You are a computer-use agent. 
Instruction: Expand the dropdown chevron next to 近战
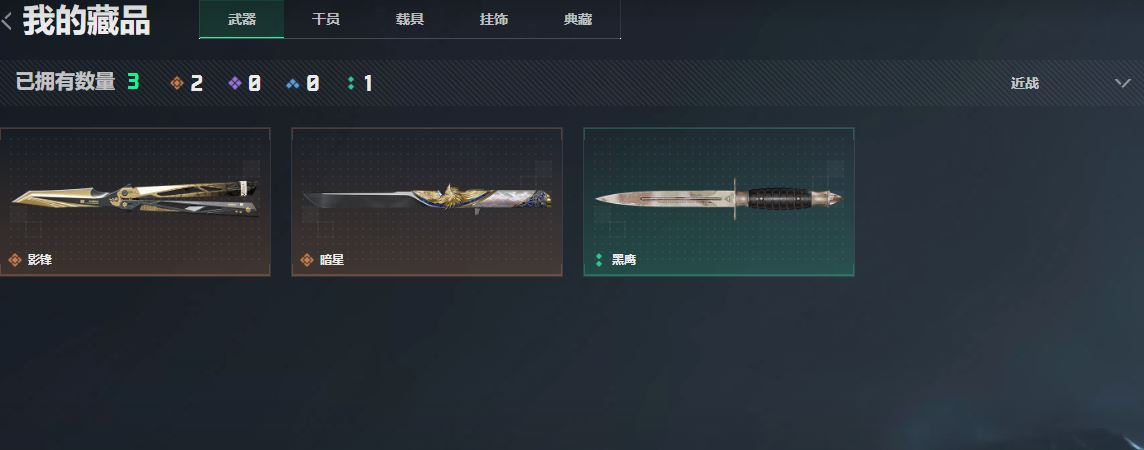(x=1123, y=83)
